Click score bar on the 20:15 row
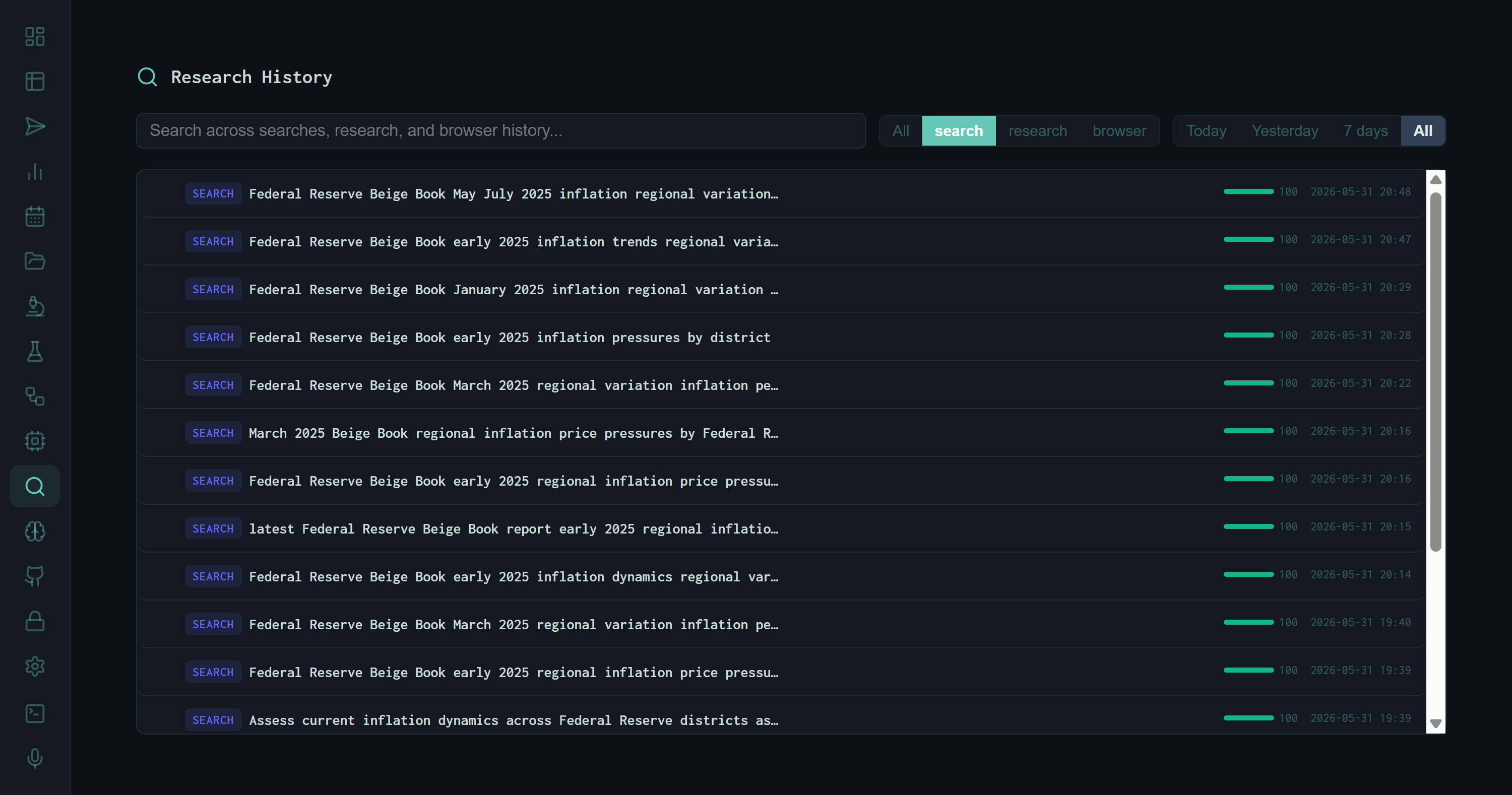 coord(1248,526)
